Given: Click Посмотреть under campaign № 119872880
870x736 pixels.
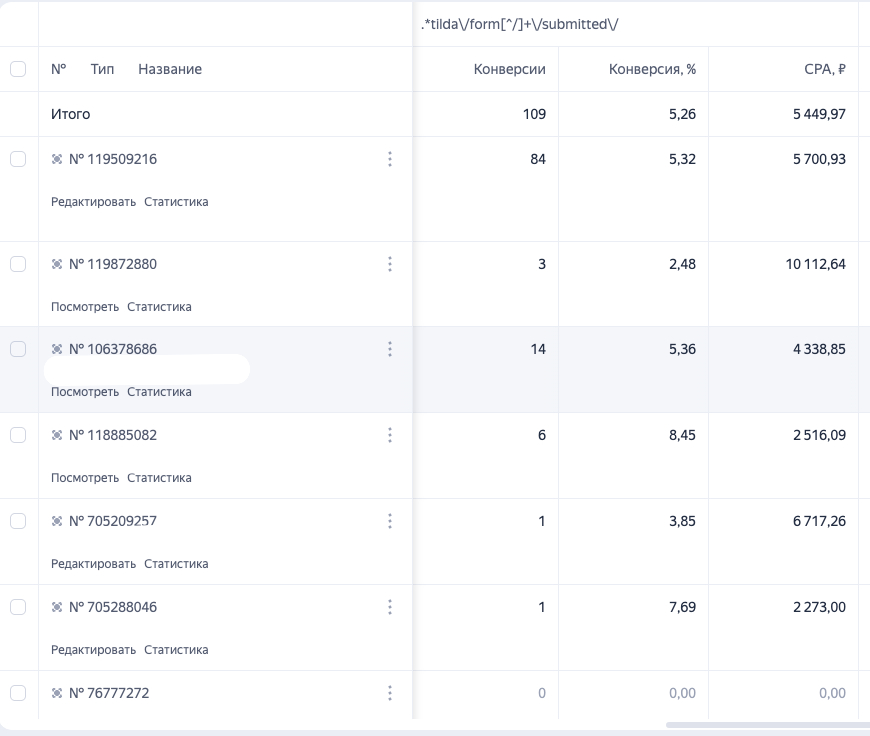Looking at the screenshot, I should pyautogui.click(x=85, y=307).
